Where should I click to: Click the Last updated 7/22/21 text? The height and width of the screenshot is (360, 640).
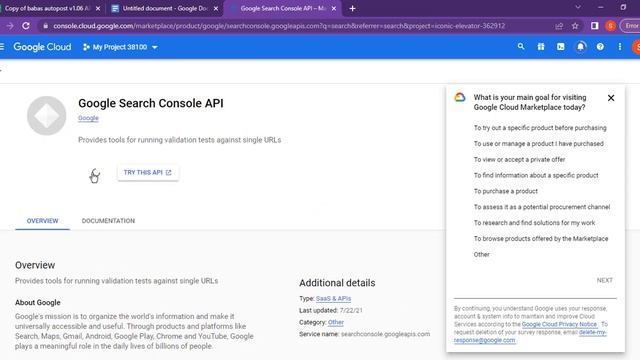331,310
